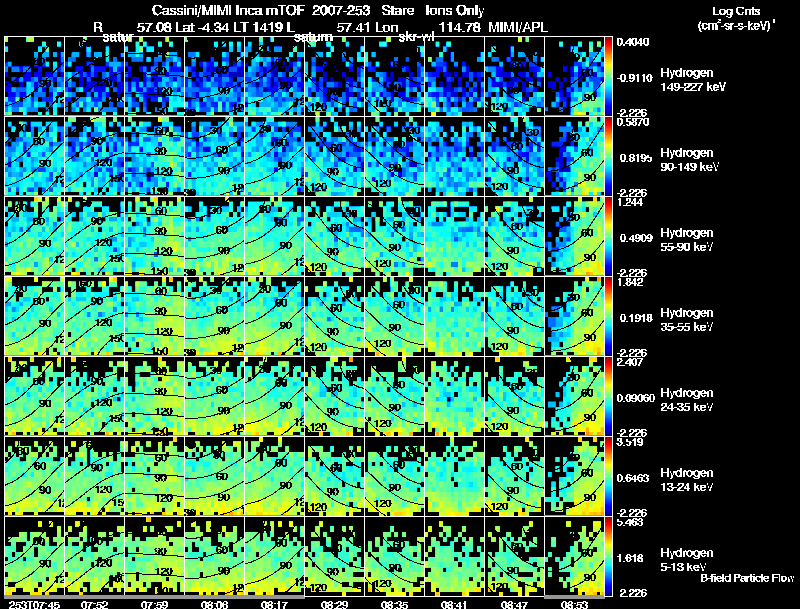Select the 24-35 keV panel at 08:17
Image resolution: width=800 pixels, height=609 pixels.
[274, 396]
